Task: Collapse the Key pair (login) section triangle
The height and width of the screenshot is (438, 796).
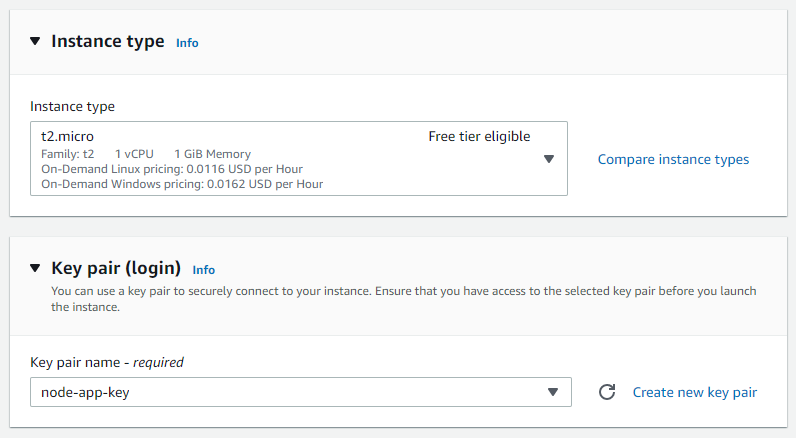Action: click(x=35, y=268)
